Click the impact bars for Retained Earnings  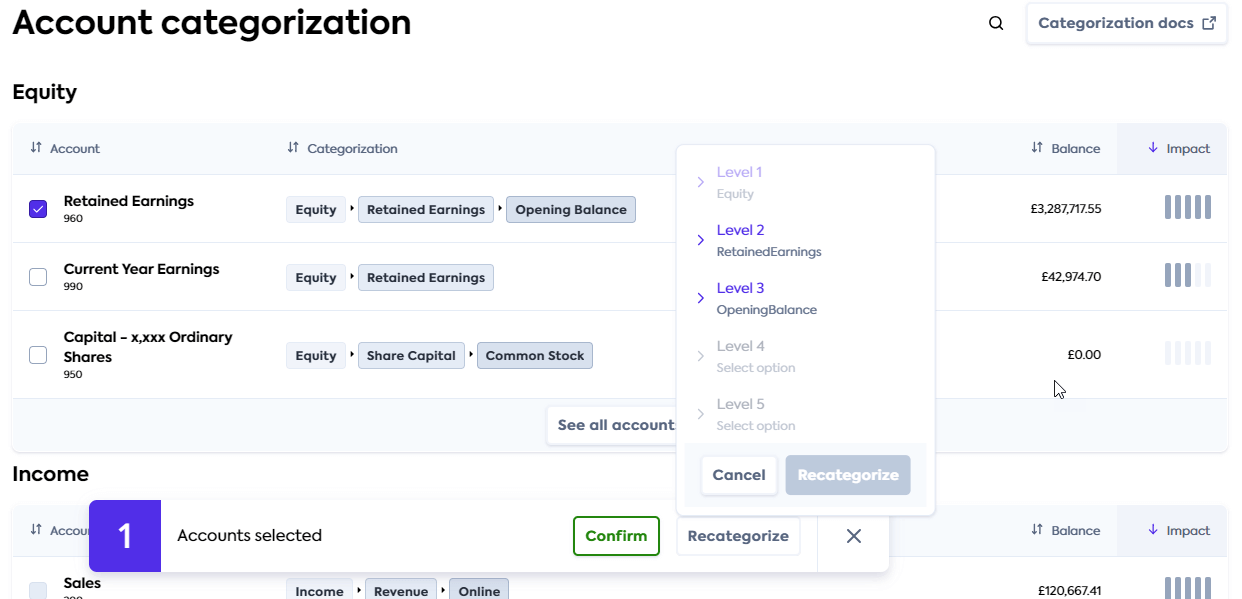1187,206
